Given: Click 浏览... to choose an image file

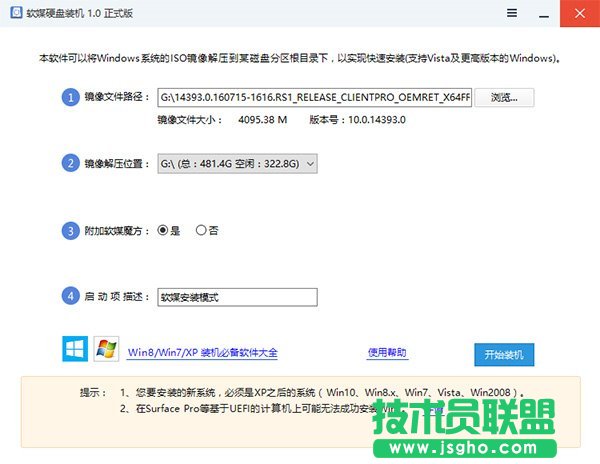Looking at the screenshot, I should point(504,98).
